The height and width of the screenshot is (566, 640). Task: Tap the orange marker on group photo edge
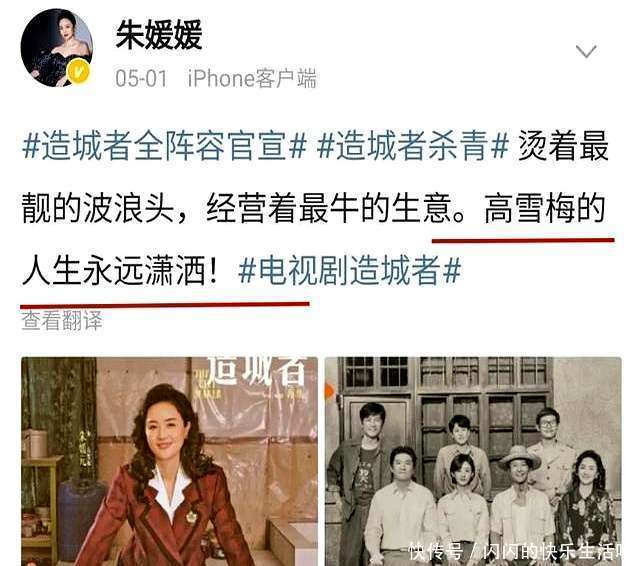tap(329, 393)
